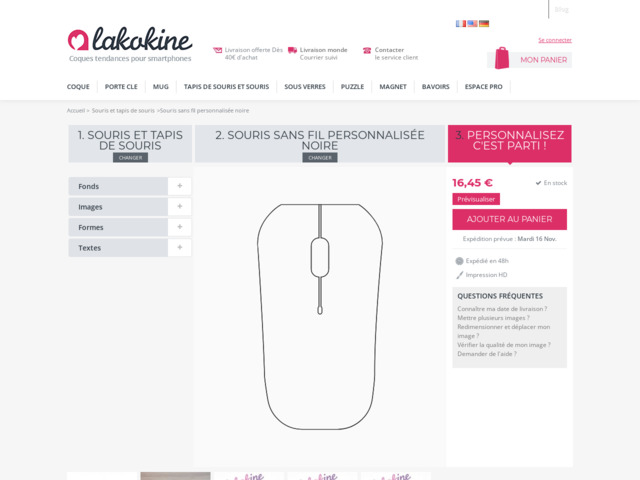Expand the Textes section plus button

click(180, 247)
